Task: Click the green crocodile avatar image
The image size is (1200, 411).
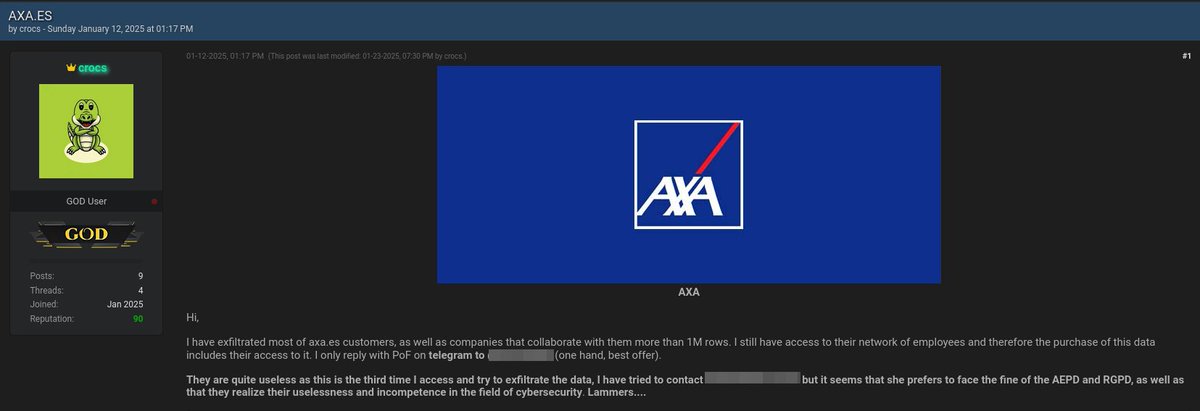Action: (x=85, y=132)
